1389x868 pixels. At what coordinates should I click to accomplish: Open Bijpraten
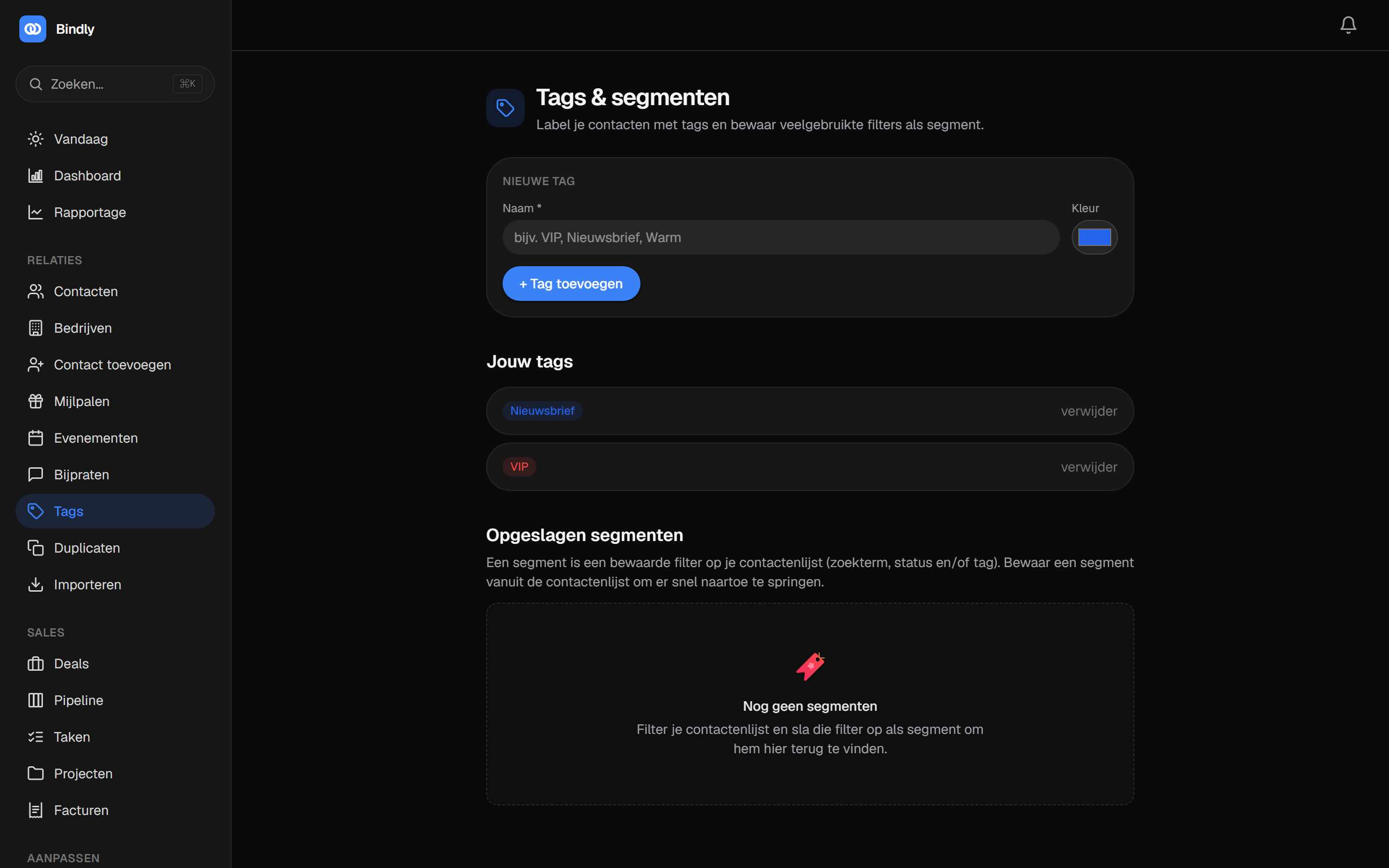click(x=115, y=475)
